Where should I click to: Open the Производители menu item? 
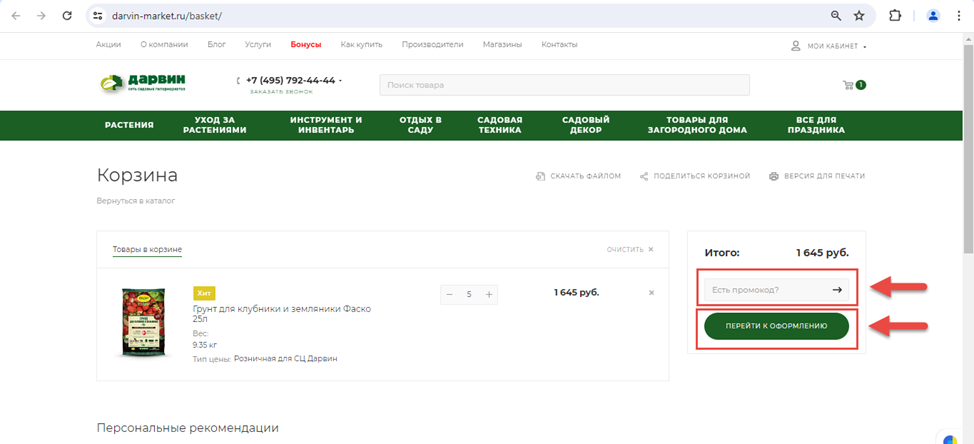pyautogui.click(x=433, y=45)
